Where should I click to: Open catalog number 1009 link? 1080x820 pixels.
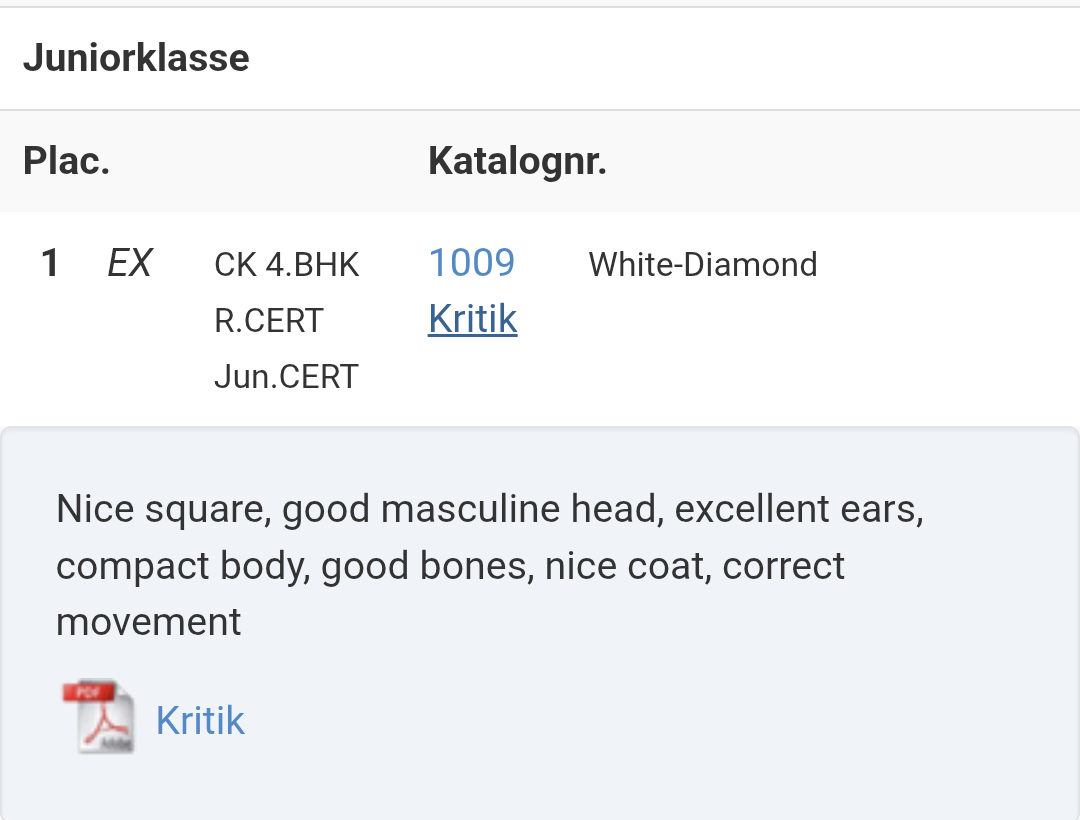coord(471,263)
